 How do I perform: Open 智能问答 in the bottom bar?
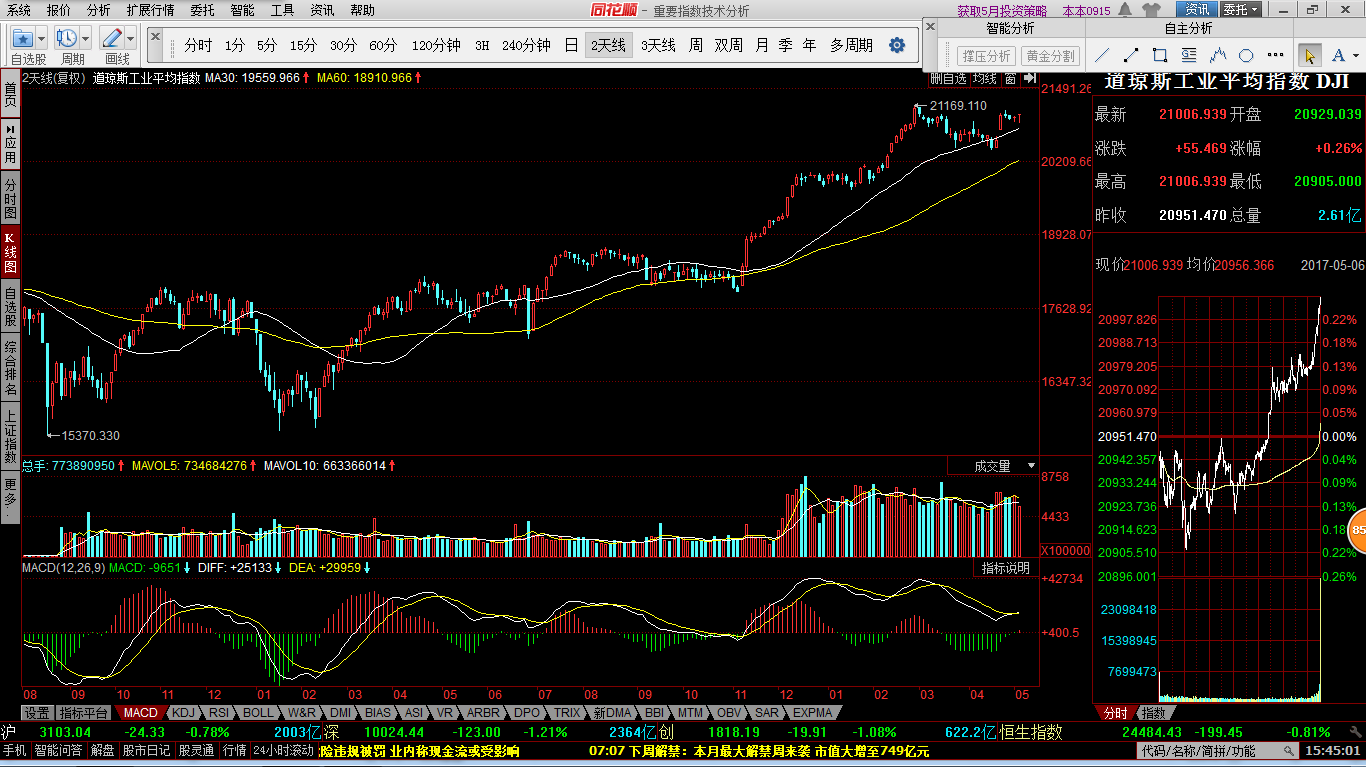58,751
